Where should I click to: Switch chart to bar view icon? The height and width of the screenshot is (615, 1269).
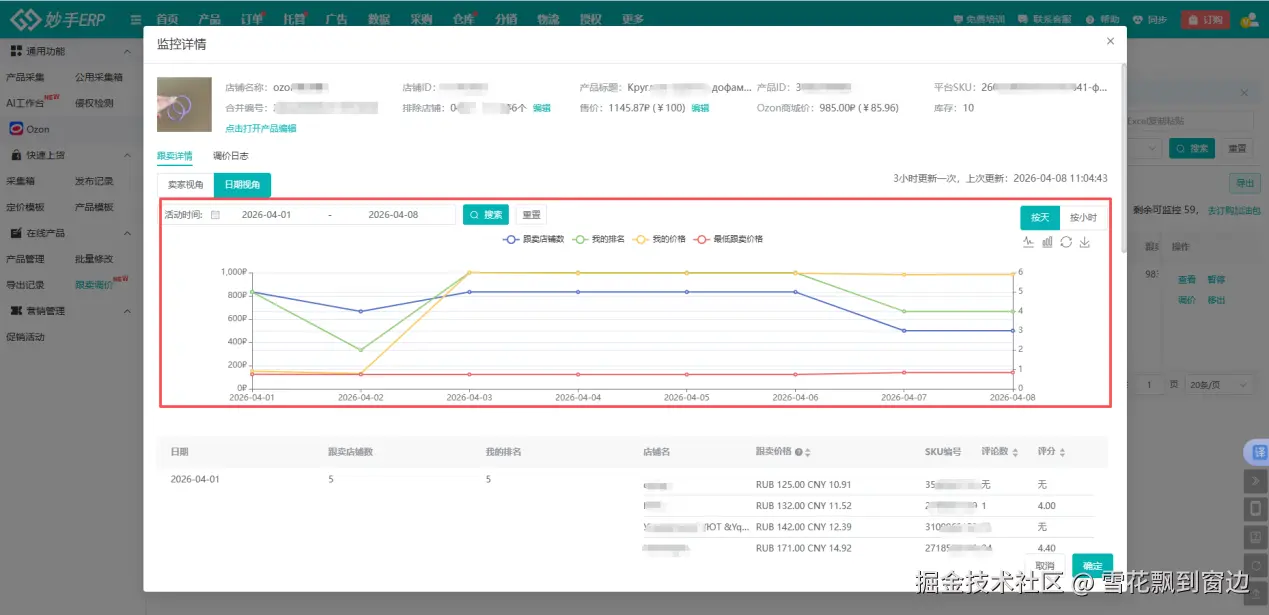(x=1047, y=241)
